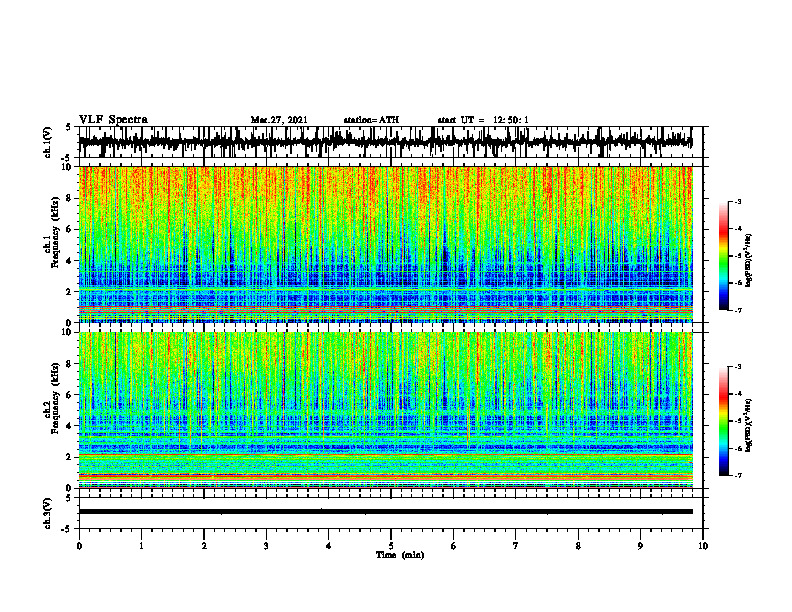Click the time axis tick label "2"

[204, 546]
